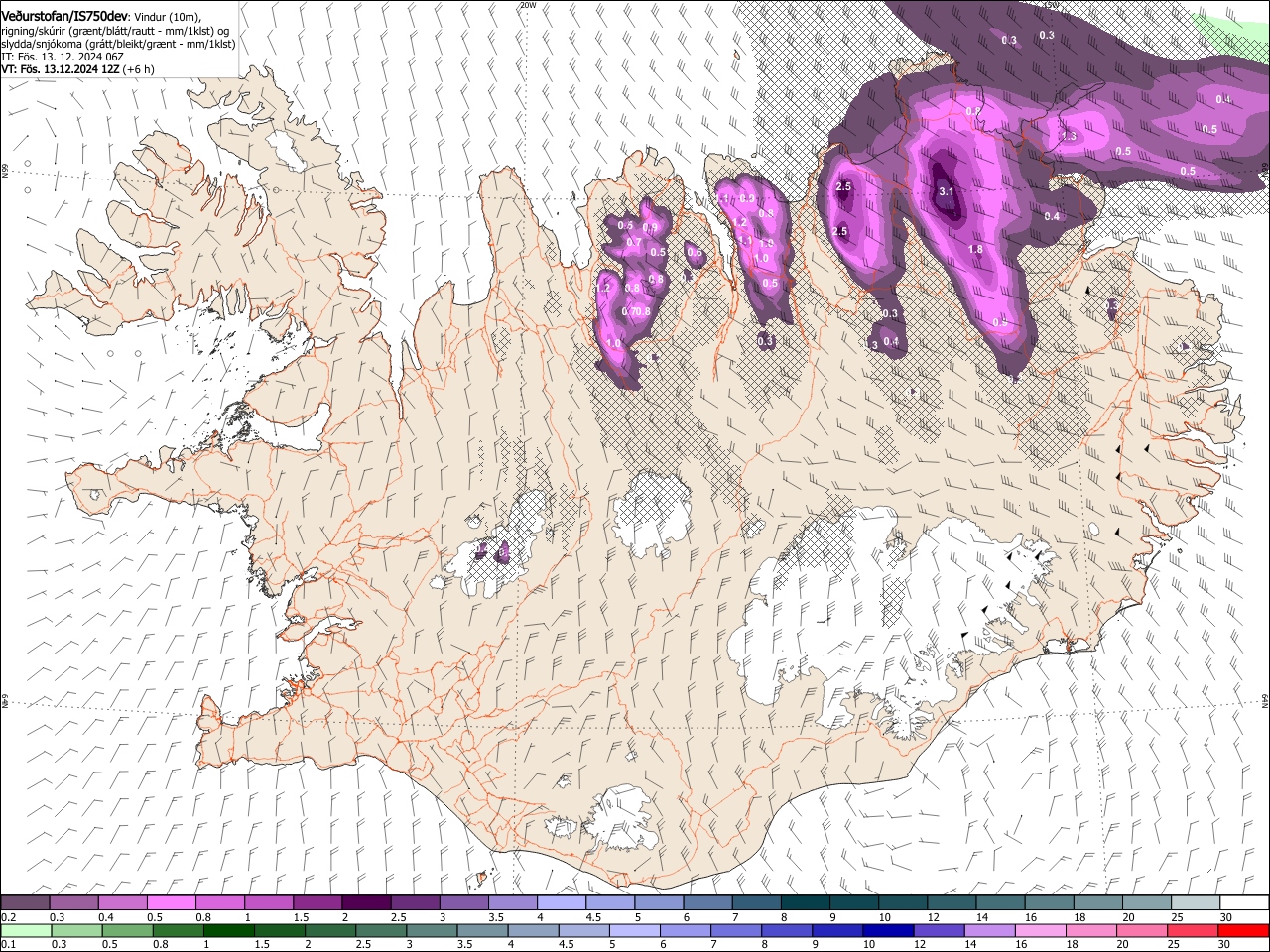The width and height of the screenshot is (1270, 952).
Task: Select the magenta 1 swatch in snow legend
Action: 268,903
